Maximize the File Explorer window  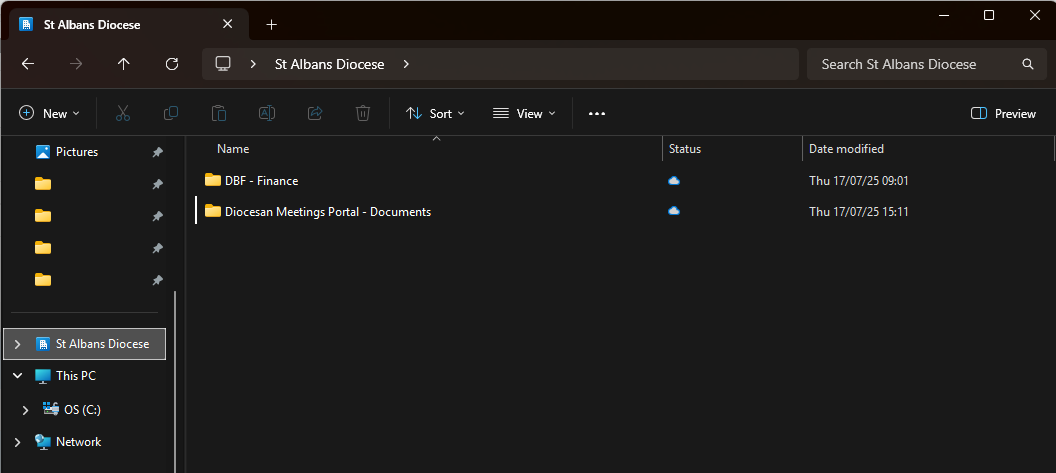(989, 15)
